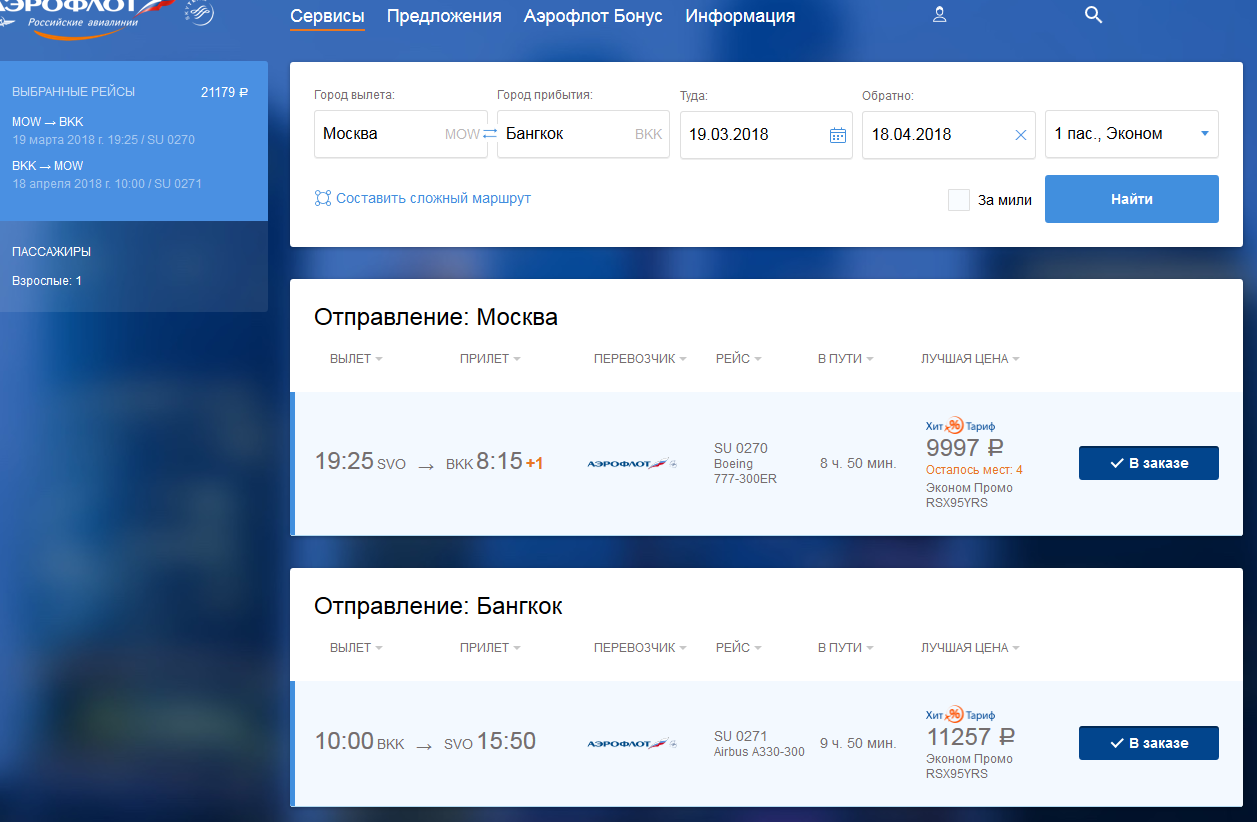Click Взрослые: 1 in passengers panel
This screenshot has width=1257, height=822.
click(x=47, y=281)
